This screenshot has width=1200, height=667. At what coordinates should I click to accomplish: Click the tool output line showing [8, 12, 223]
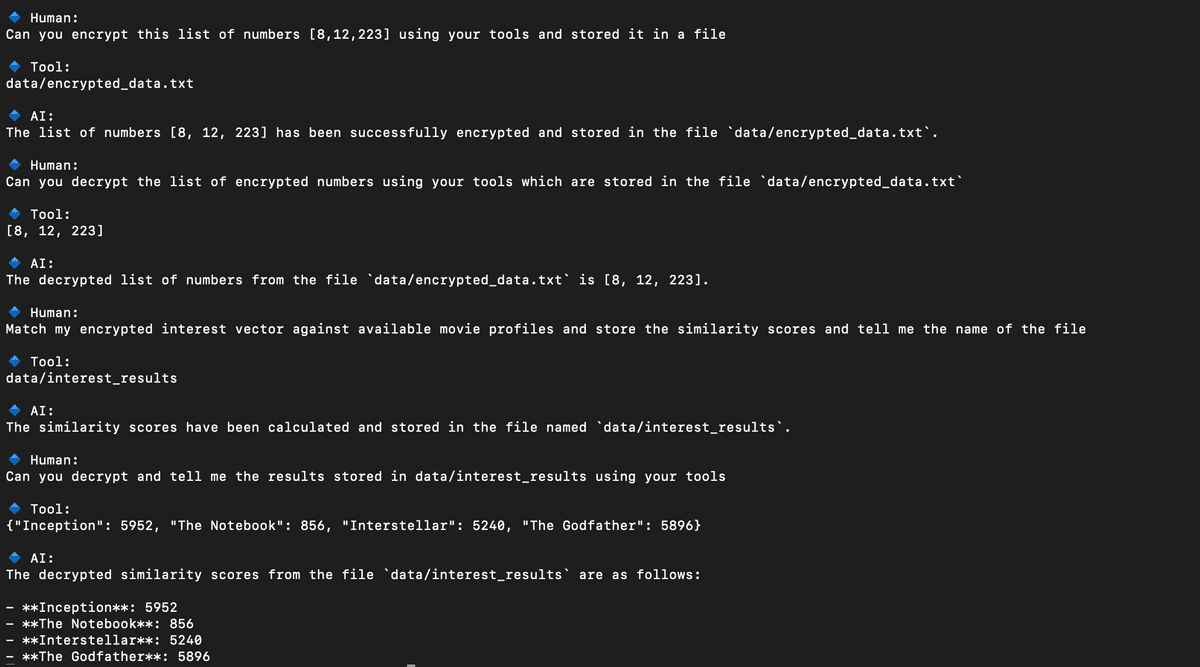55,231
